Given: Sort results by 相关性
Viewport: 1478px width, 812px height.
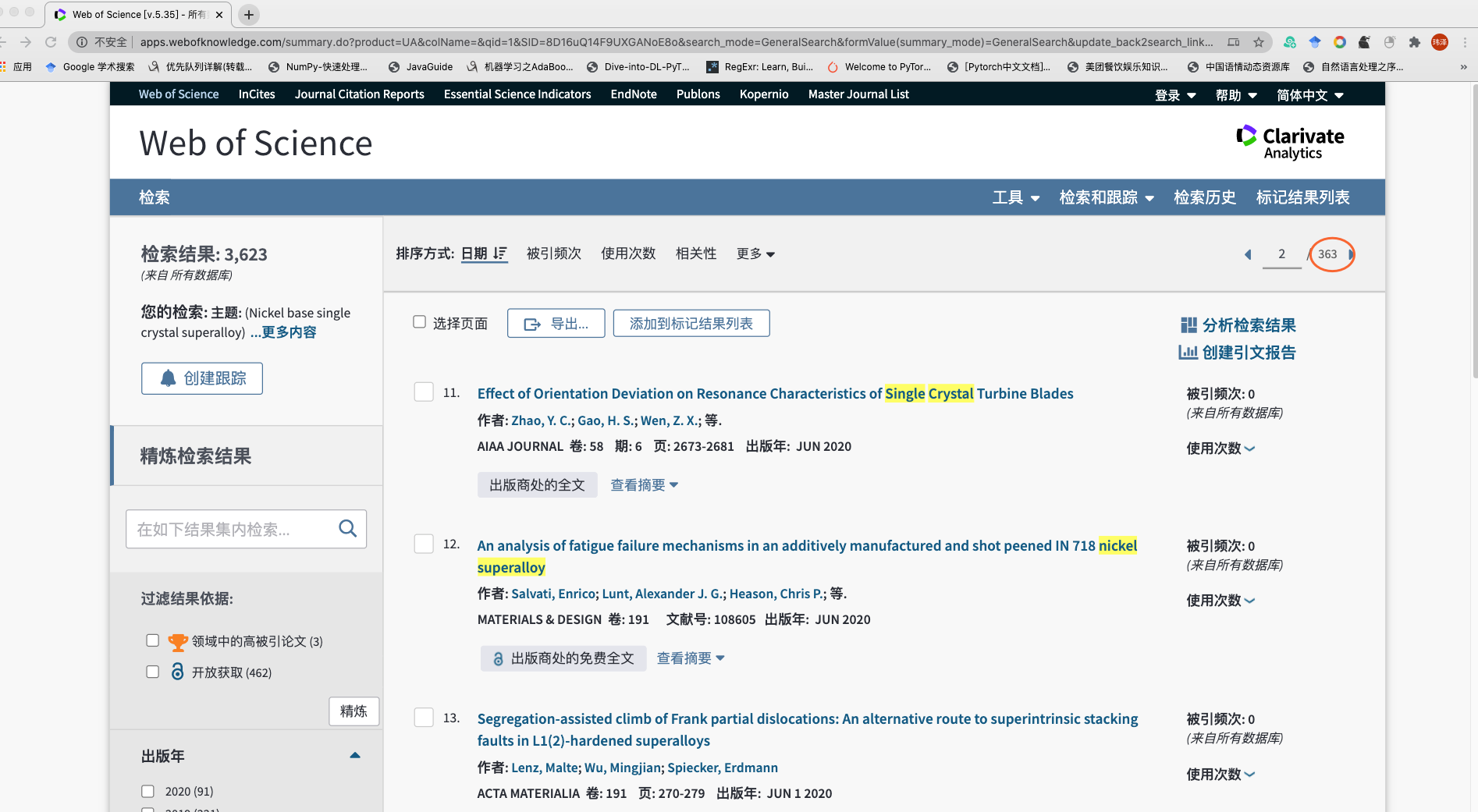Looking at the screenshot, I should coord(696,254).
